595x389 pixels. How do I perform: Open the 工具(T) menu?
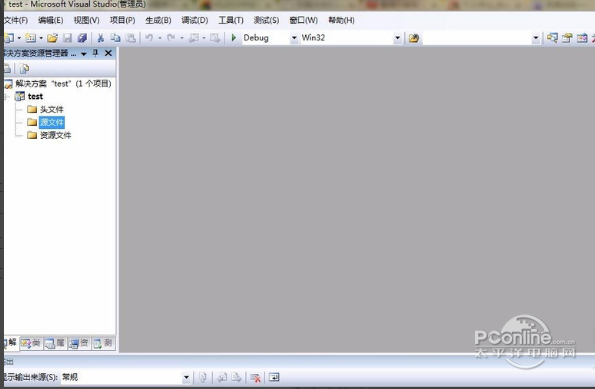[x=231, y=20]
